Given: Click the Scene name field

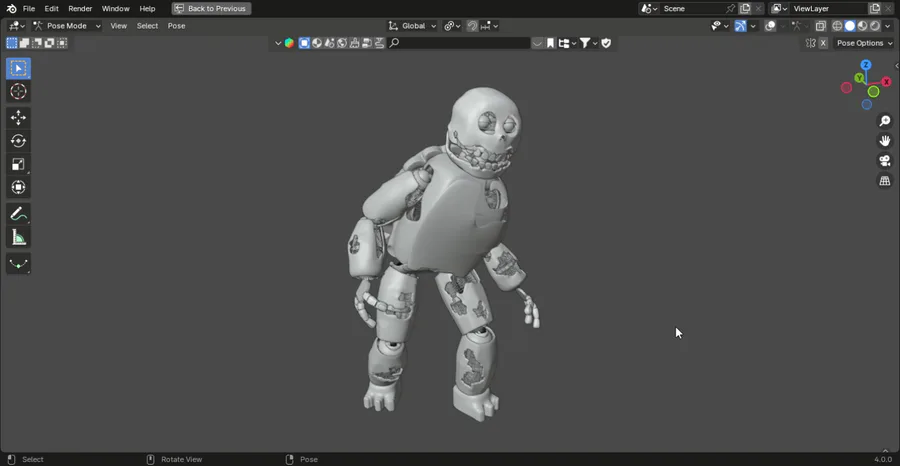Looking at the screenshot, I should pyautogui.click(x=692, y=9).
